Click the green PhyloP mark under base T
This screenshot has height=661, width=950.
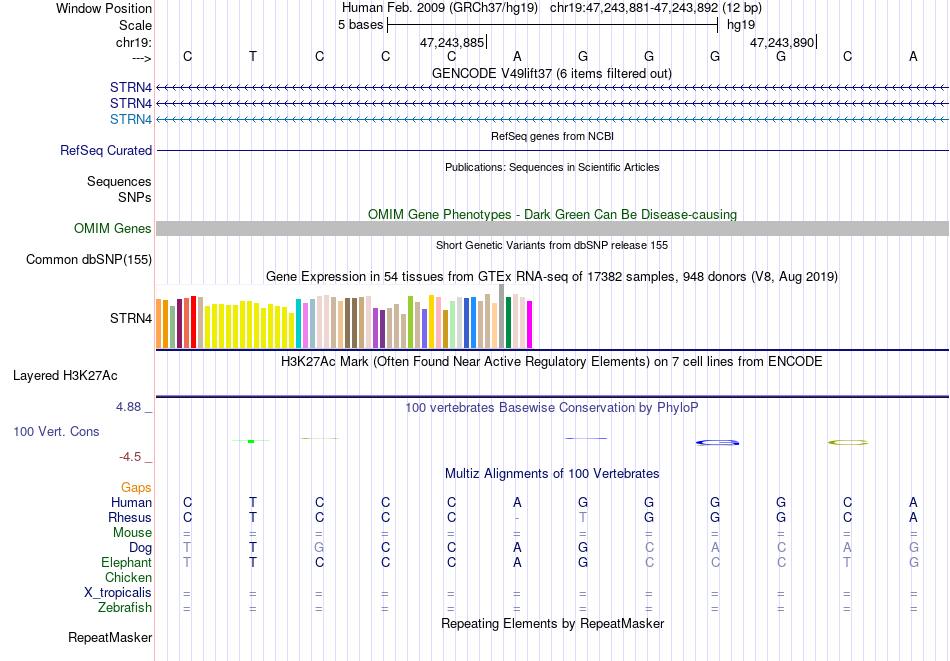pos(251,441)
